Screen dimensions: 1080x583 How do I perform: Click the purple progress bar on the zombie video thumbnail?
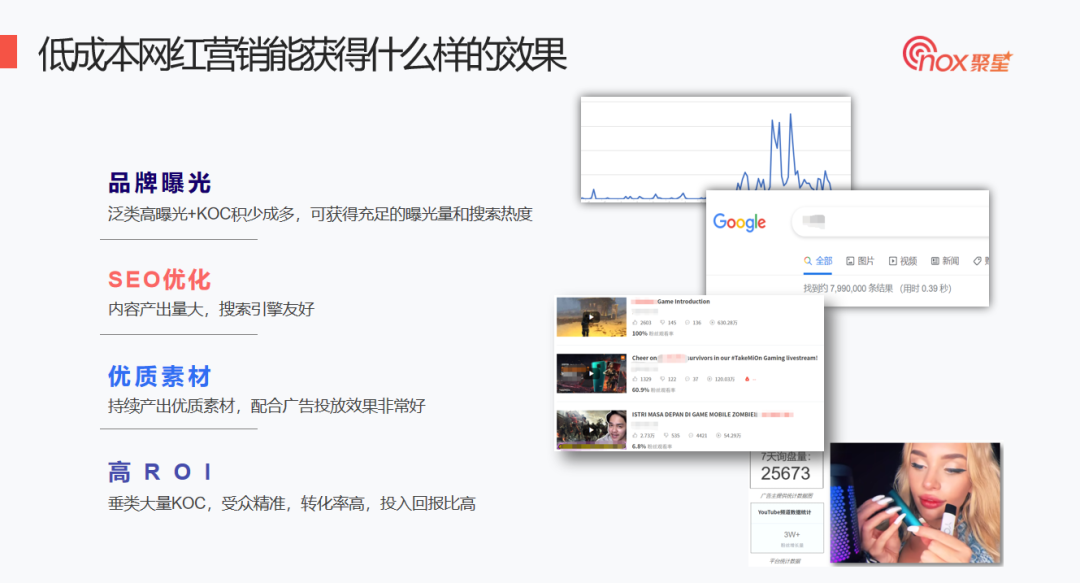(x=590, y=446)
